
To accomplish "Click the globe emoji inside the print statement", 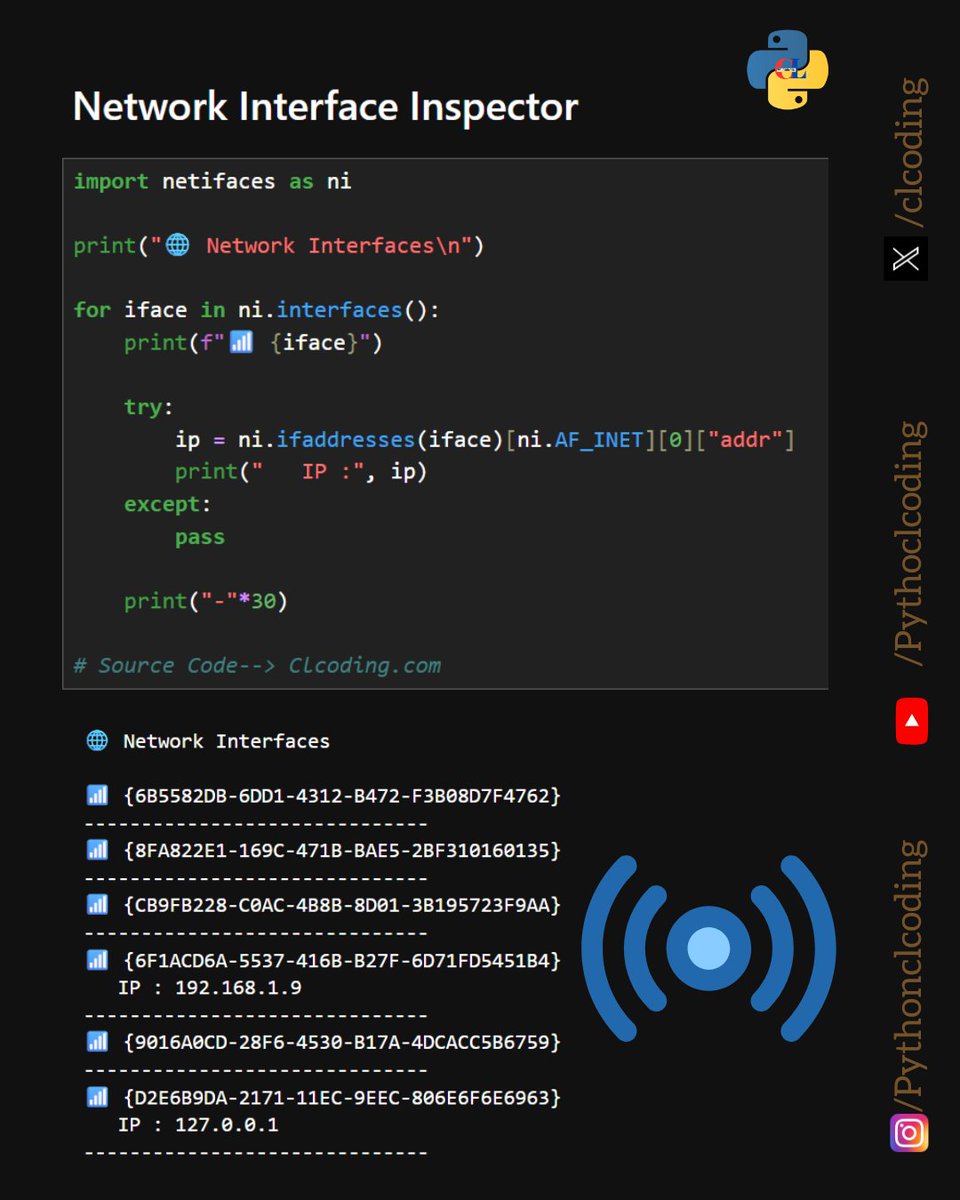I will pyautogui.click(x=177, y=245).
